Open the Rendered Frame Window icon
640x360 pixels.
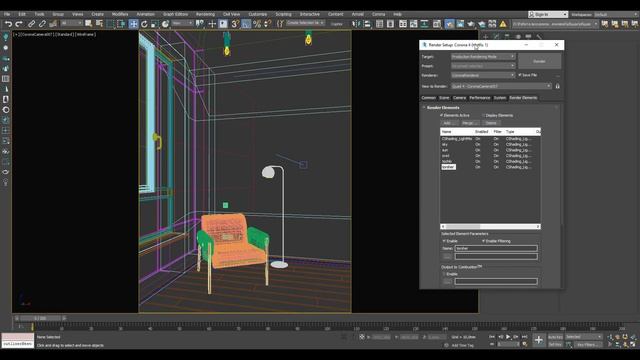click(x=460, y=24)
